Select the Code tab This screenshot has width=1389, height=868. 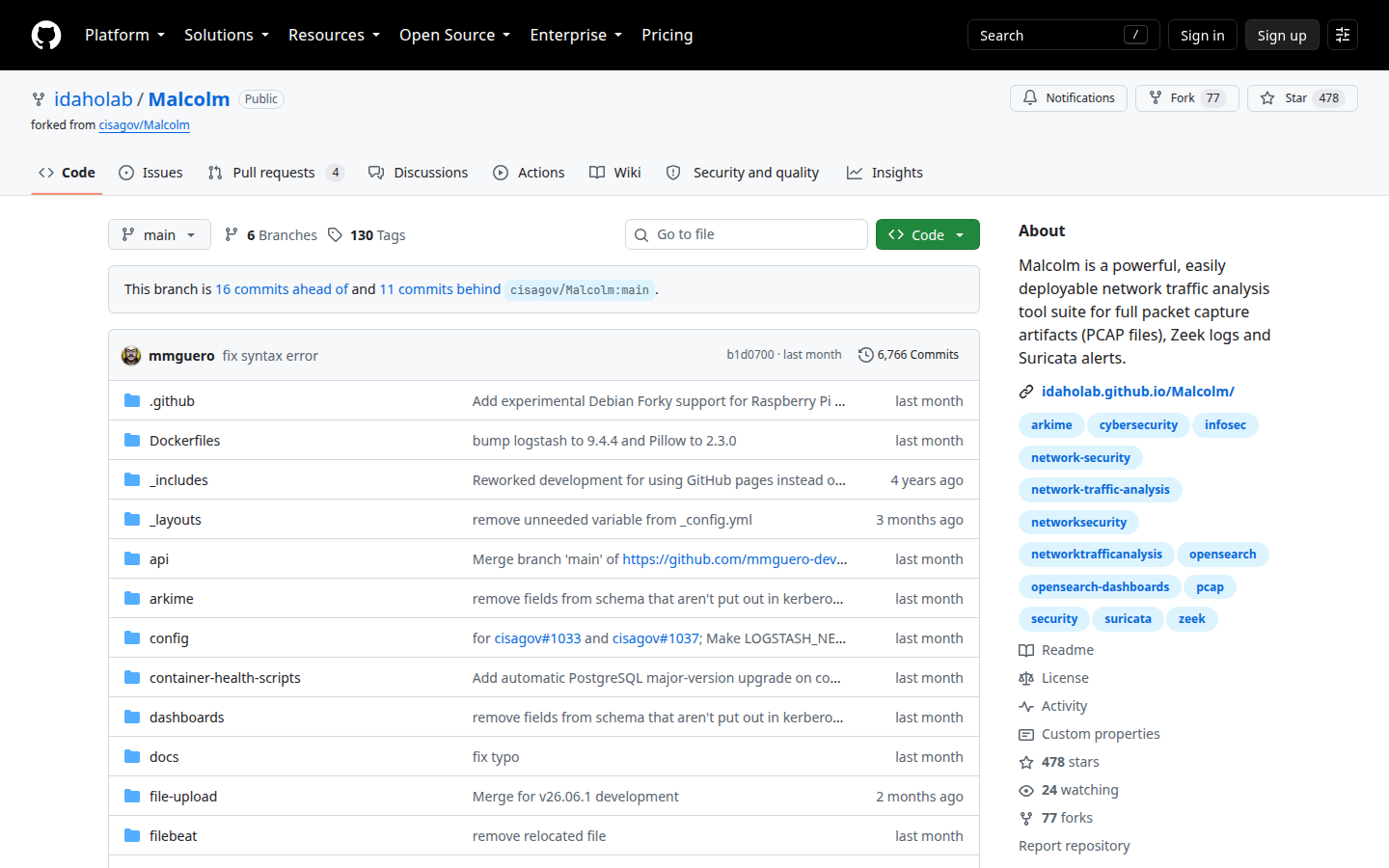click(x=67, y=173)
